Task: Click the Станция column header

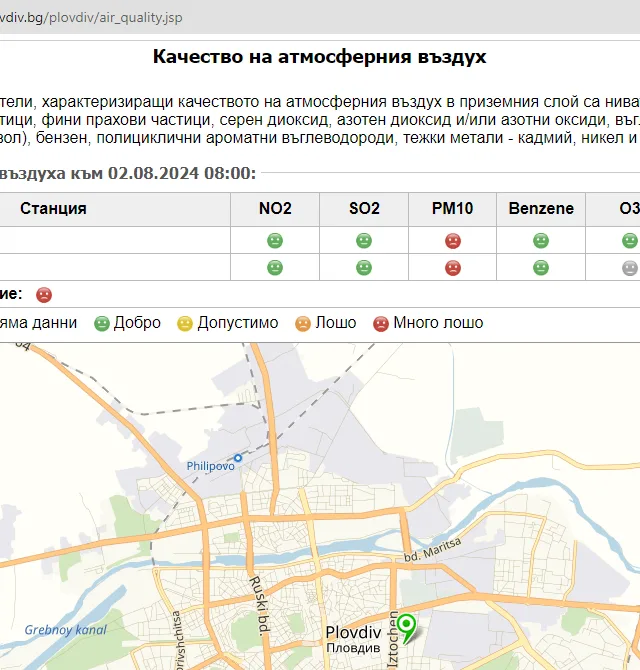Action: click(x=53, y=209)
